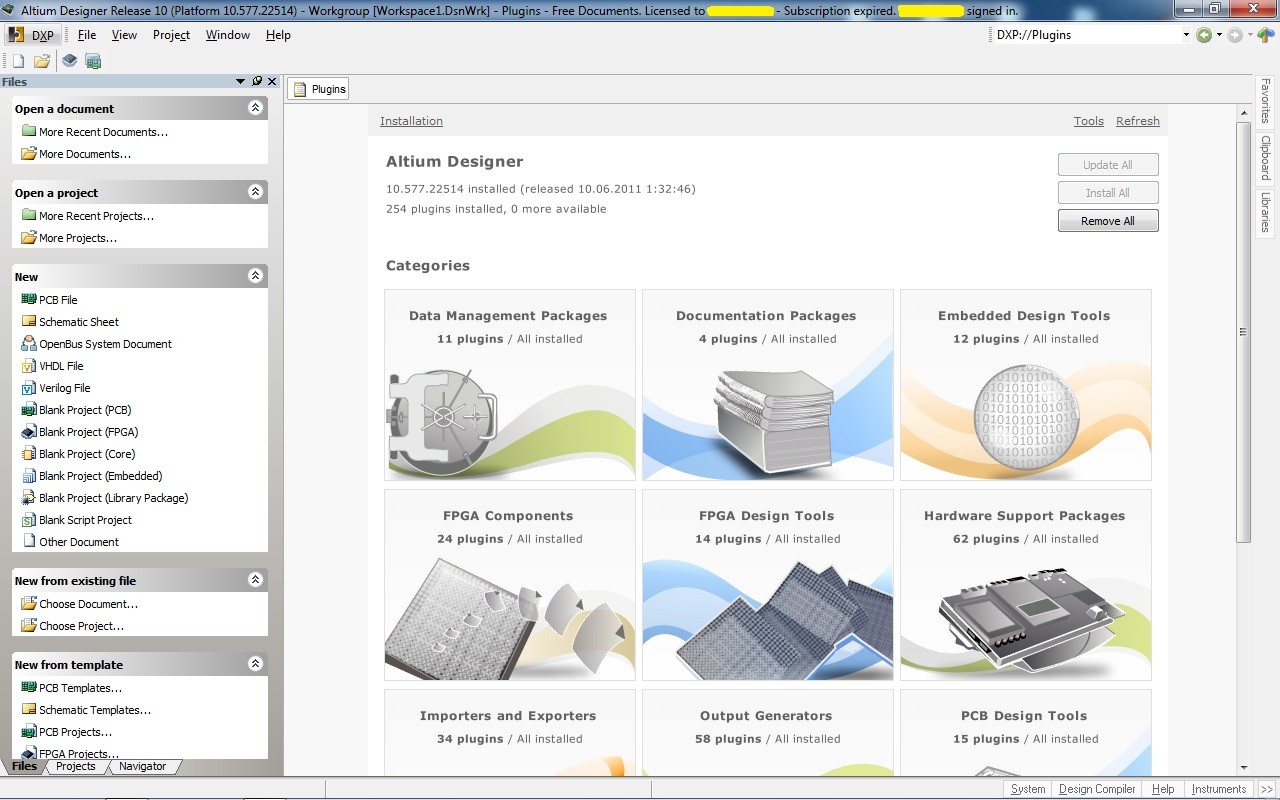
Task: Click the Design Compiler status bar button
Action: pyautogui.click(x=1097, y=789)
